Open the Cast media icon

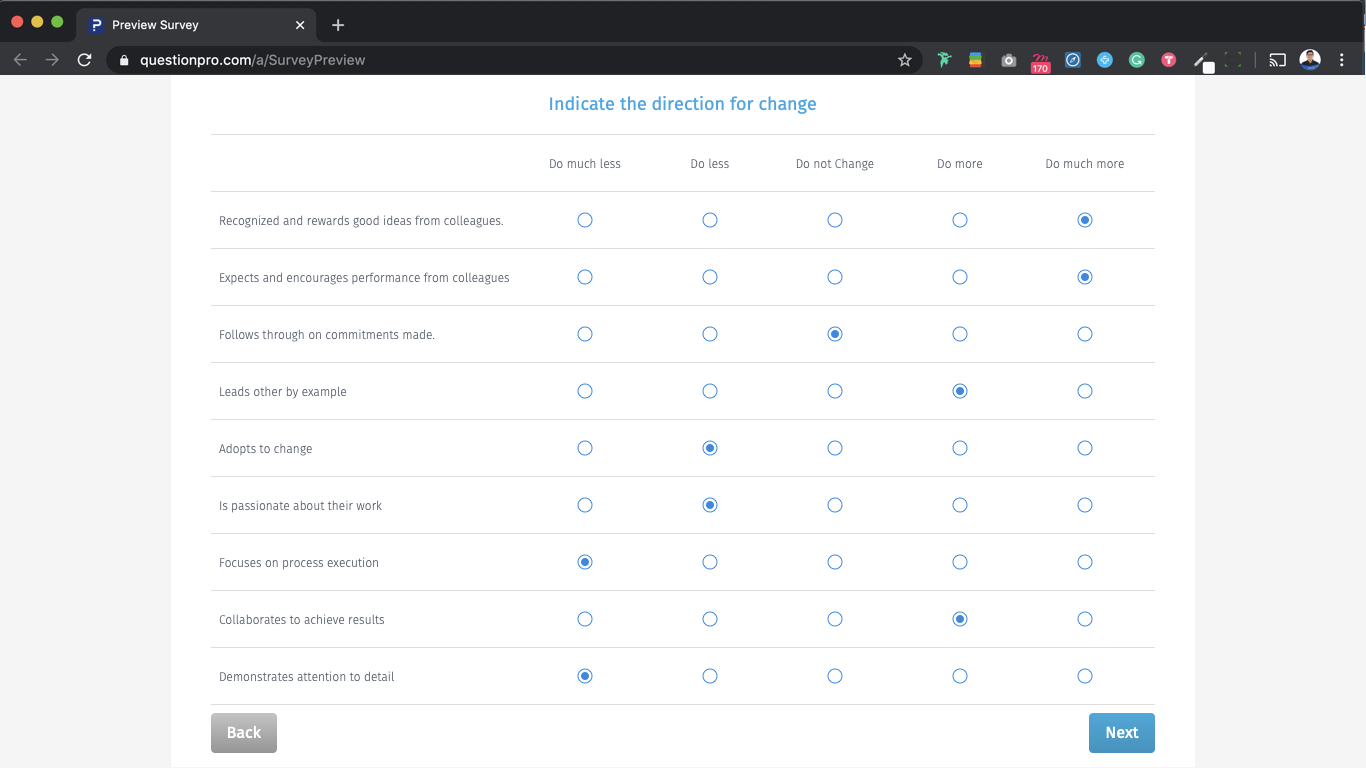pyautogui.click(x=1277, y=60)
